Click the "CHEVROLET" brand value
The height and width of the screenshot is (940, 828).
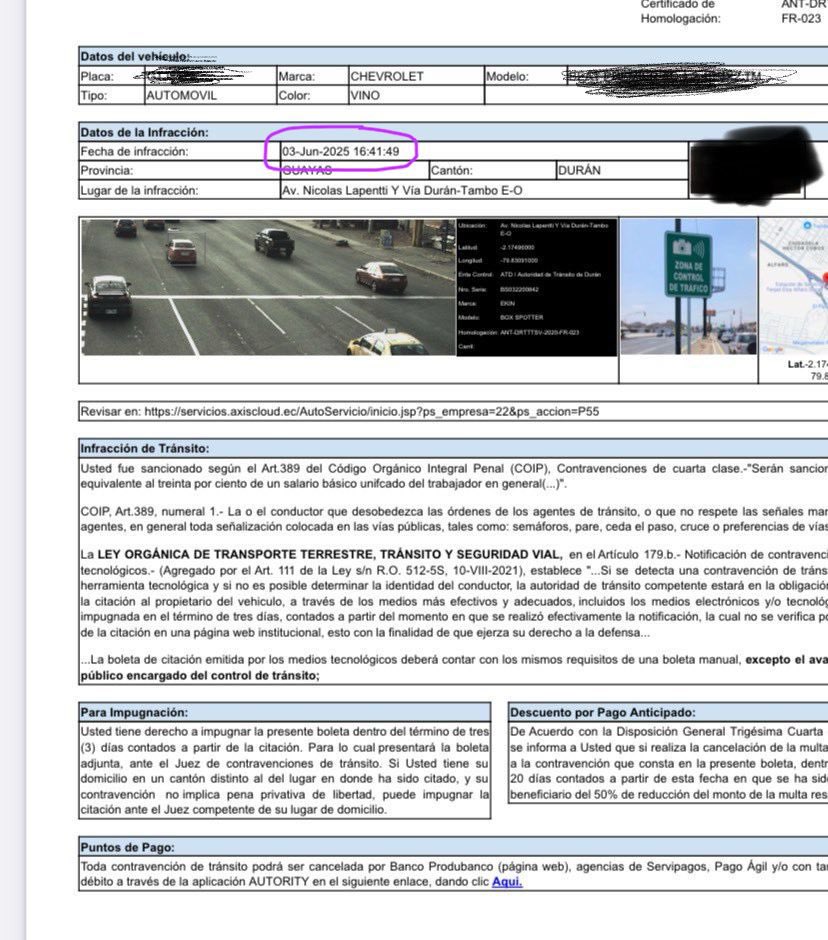click(387, 77)
